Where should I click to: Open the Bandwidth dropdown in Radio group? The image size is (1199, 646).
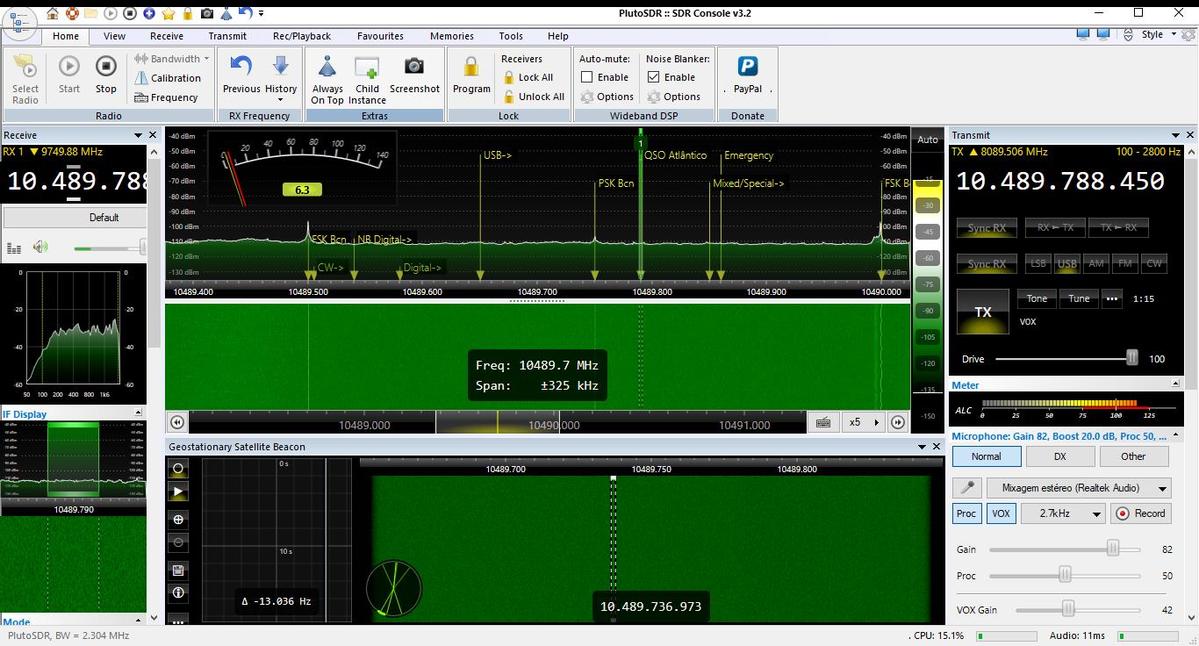pos(173,59)
